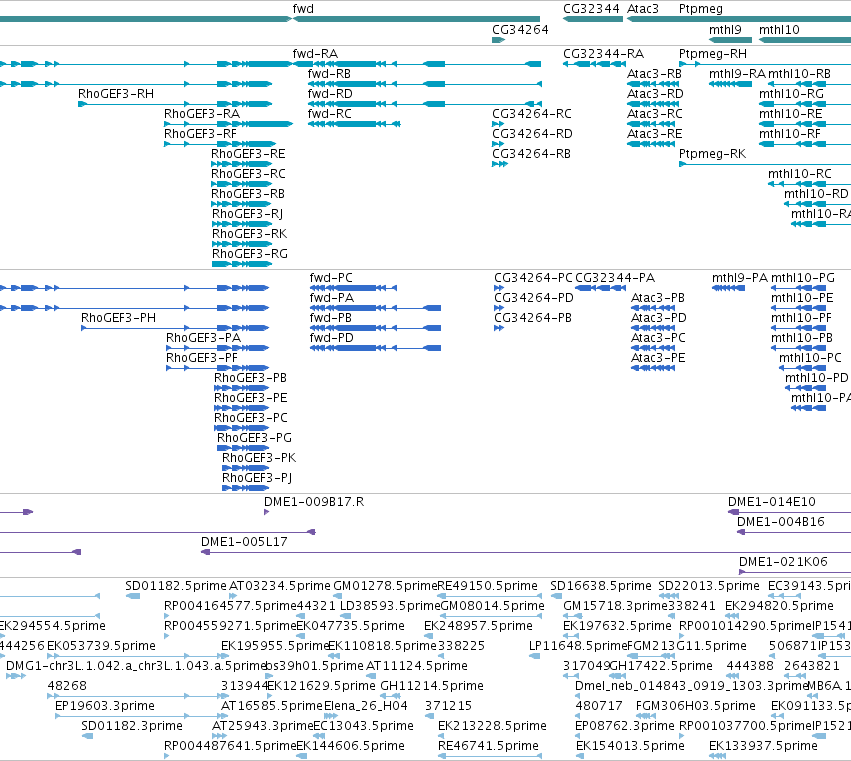Click transcript RhoGEF3-RJ
851x761 pixels.
pos(242,224)
